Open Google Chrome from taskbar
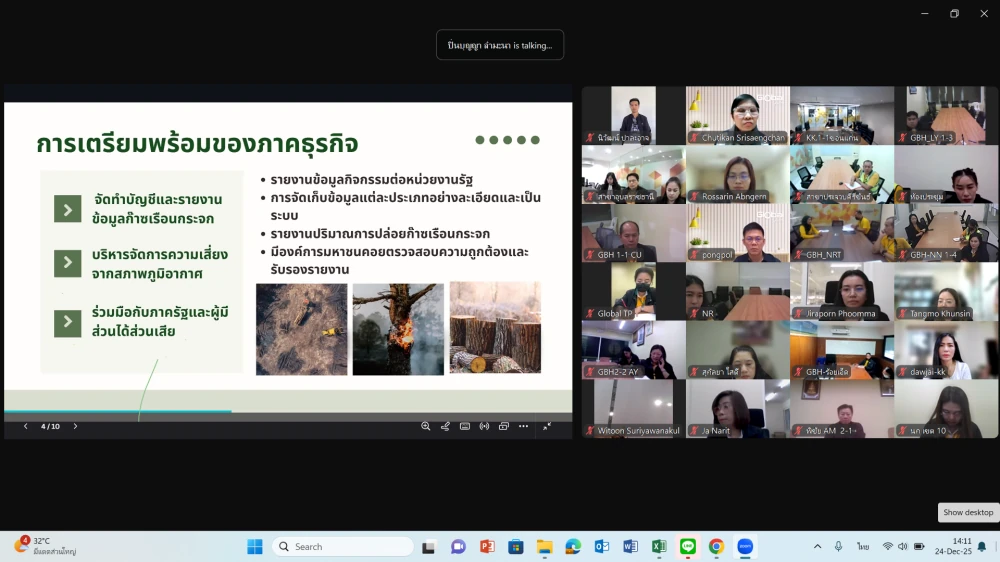Screen dimensions: 1000x562 tap(716, 547)
